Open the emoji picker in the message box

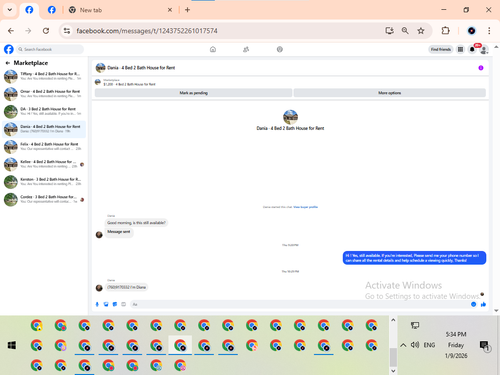tap(473, 304)
